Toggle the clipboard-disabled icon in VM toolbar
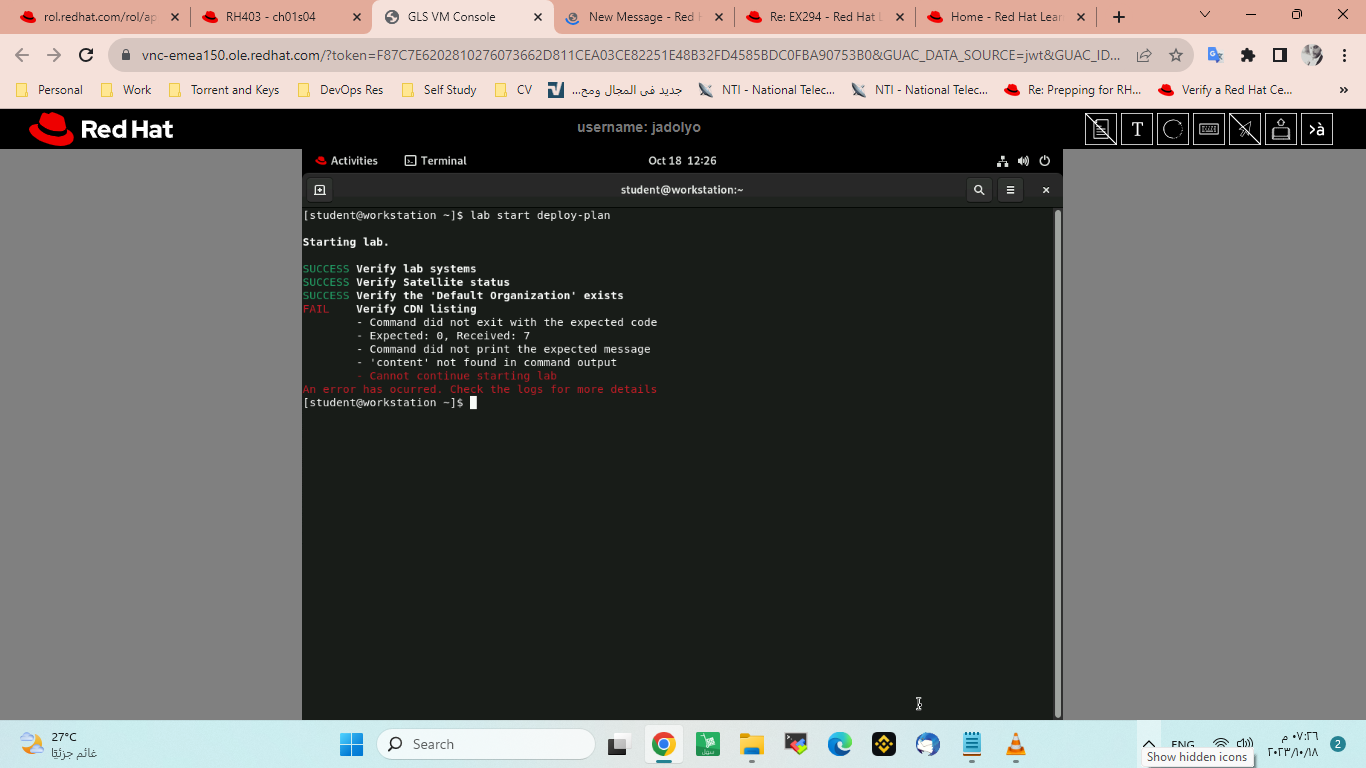The height and width of the screenshot is (768, 1366). pos(1101,128)
